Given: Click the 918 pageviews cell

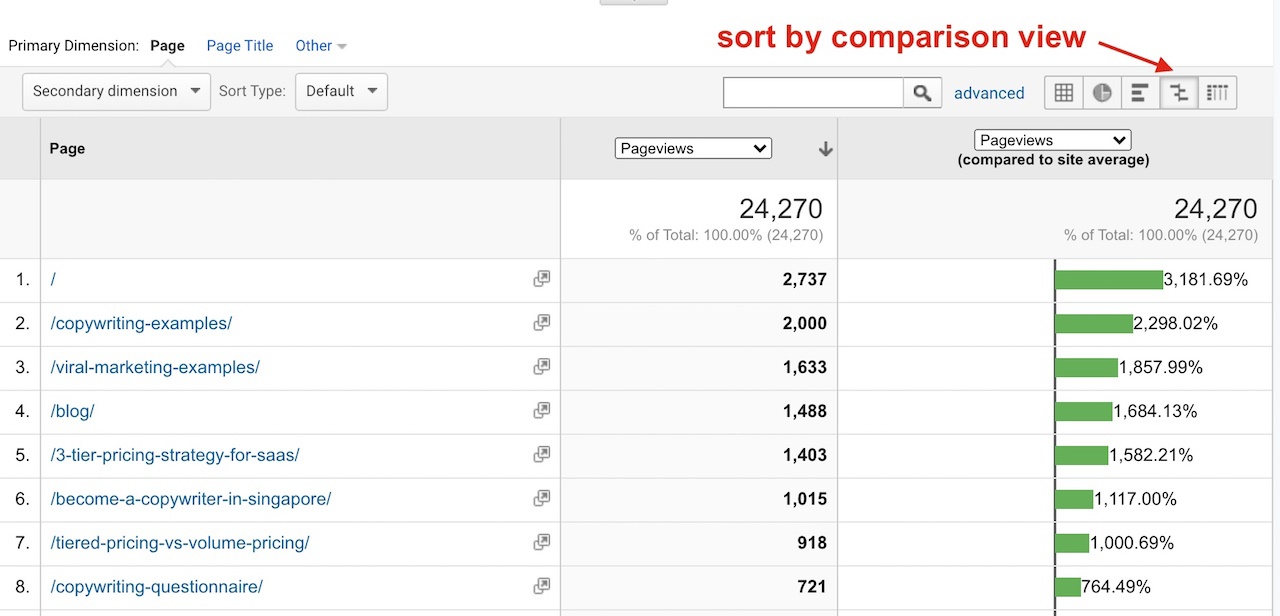Looking at the screenshot, I should tap(699, 542).
